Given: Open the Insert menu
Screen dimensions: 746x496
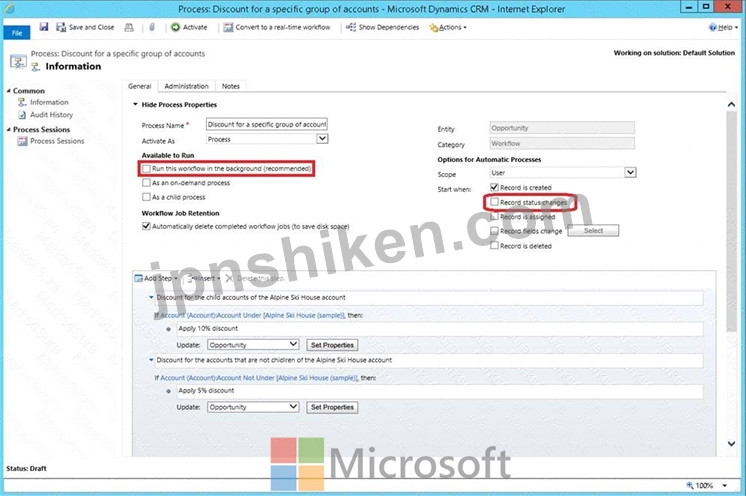Looking at the screenshot, I should point(204,278).
